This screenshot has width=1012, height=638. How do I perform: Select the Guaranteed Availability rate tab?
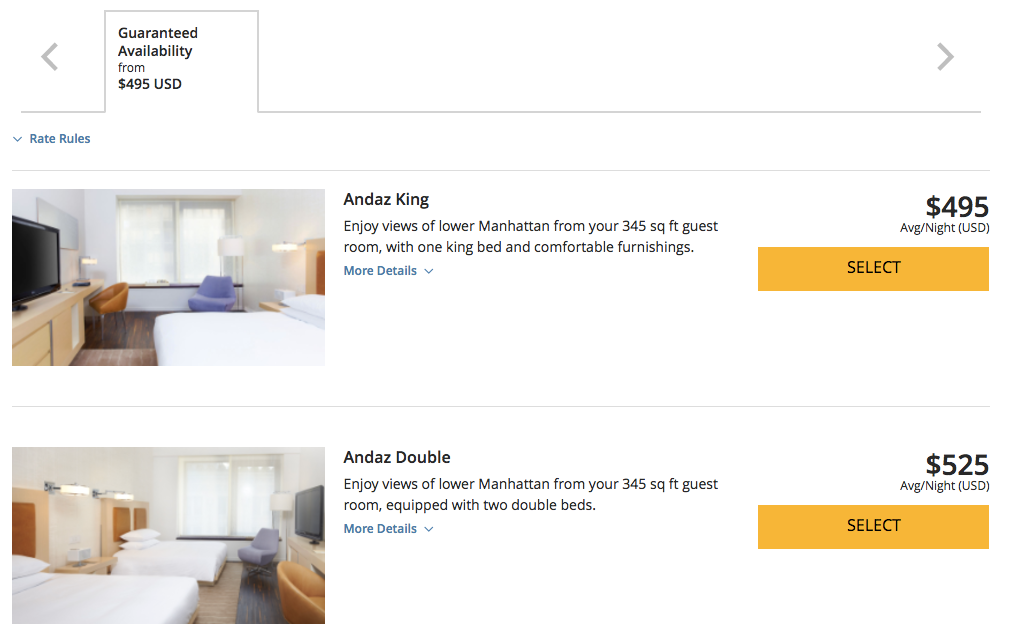click(181, 60)
